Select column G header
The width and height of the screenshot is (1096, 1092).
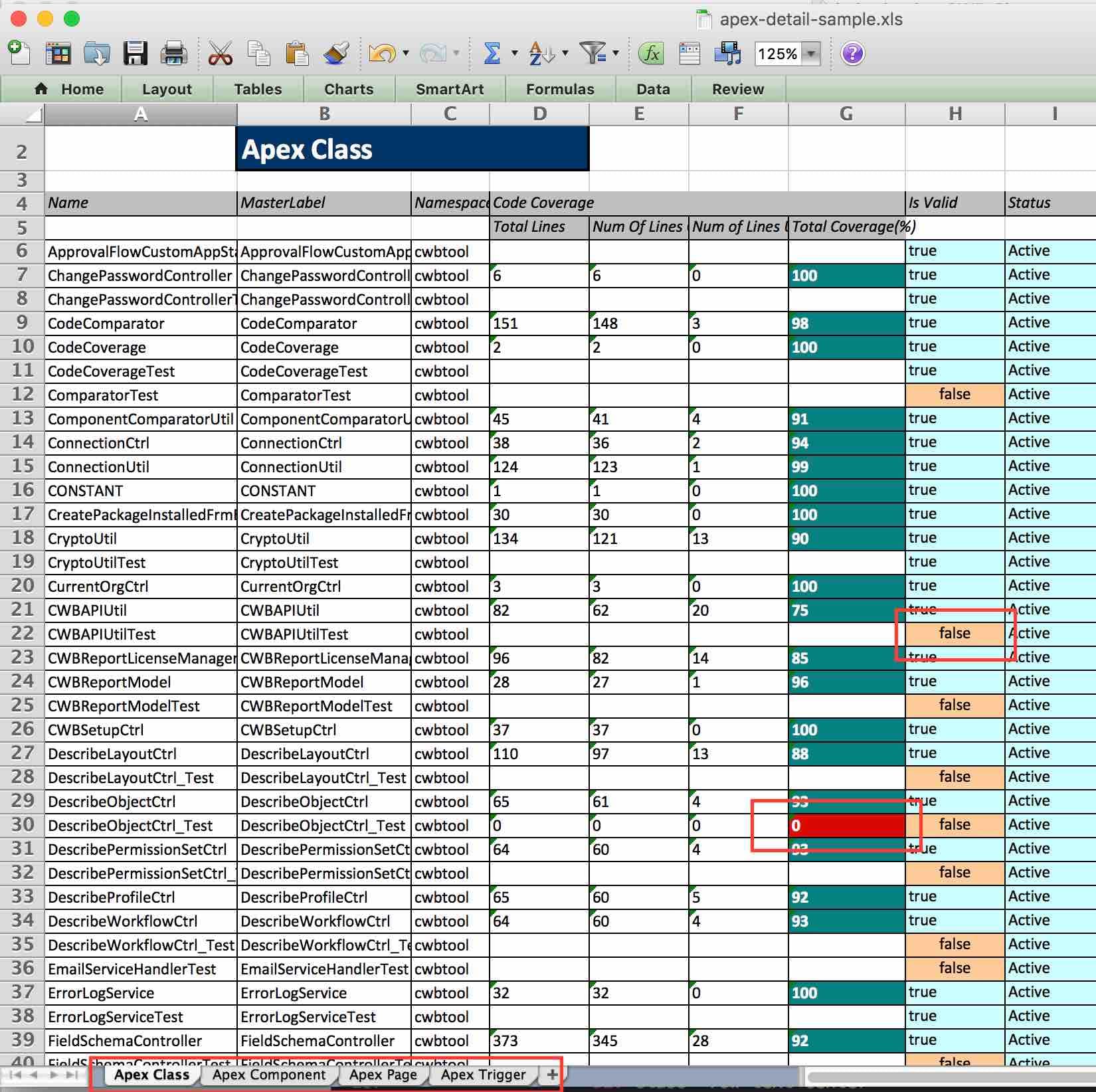[x=846, y=114]
